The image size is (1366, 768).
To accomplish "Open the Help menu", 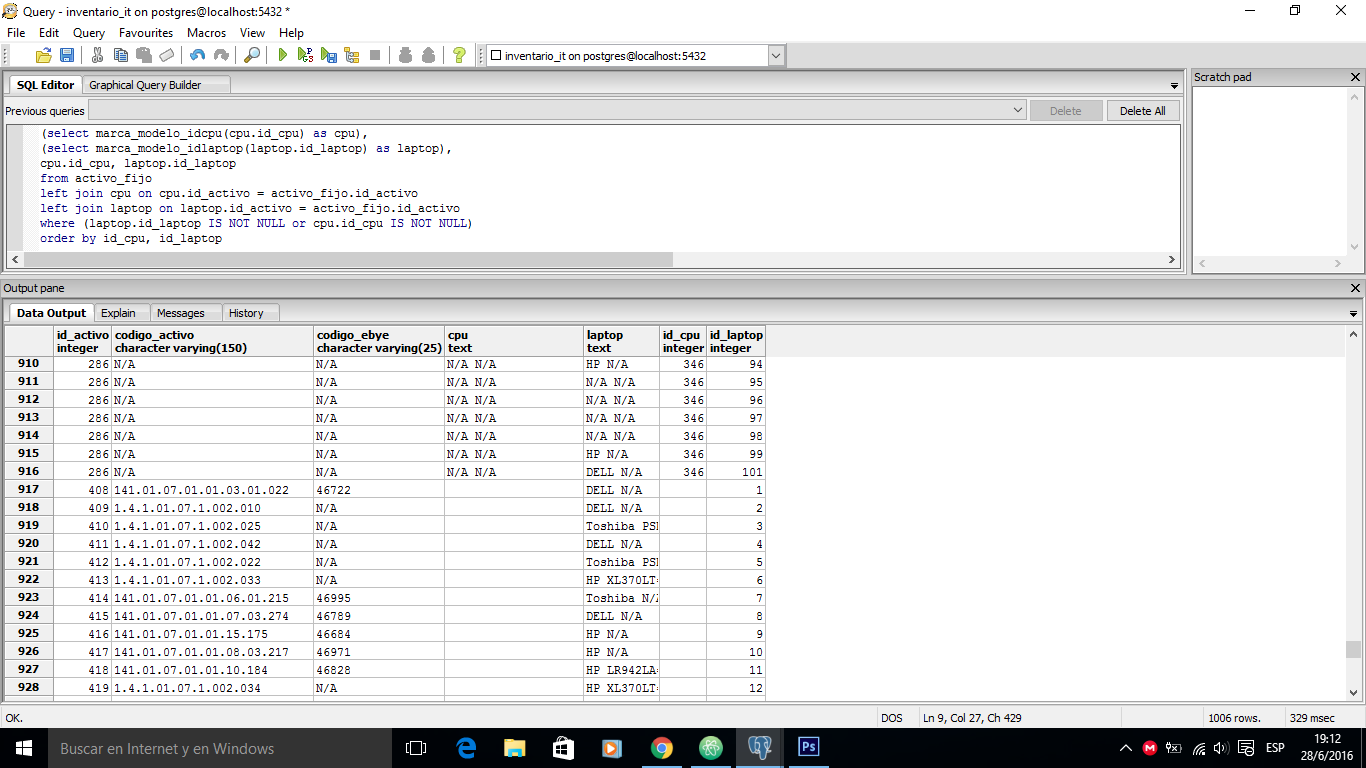I will click(x=291, y=33).
